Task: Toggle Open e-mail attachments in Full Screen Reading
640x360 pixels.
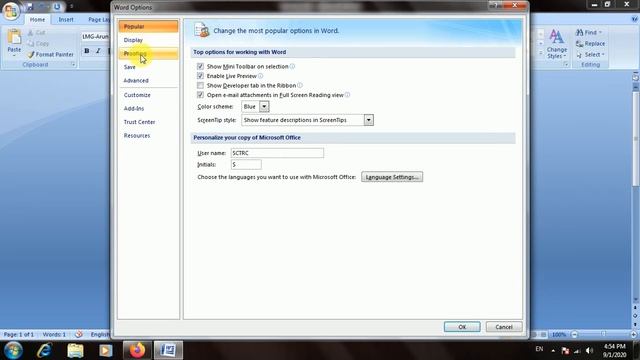Action: click(200, 95)
